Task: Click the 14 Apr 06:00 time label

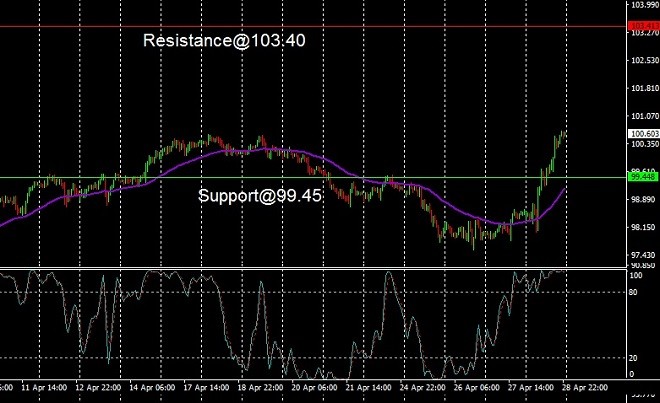Action: click(152, 387)
